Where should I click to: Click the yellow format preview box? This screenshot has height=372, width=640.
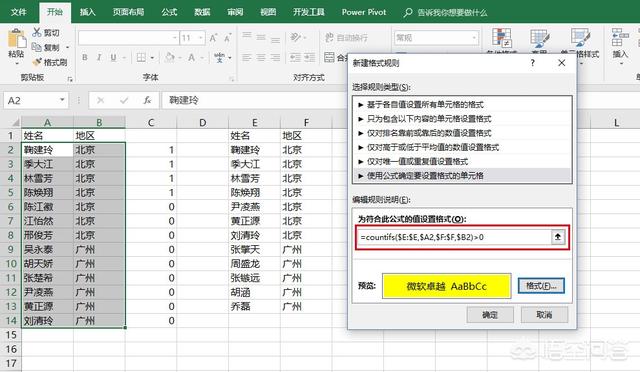447,286
